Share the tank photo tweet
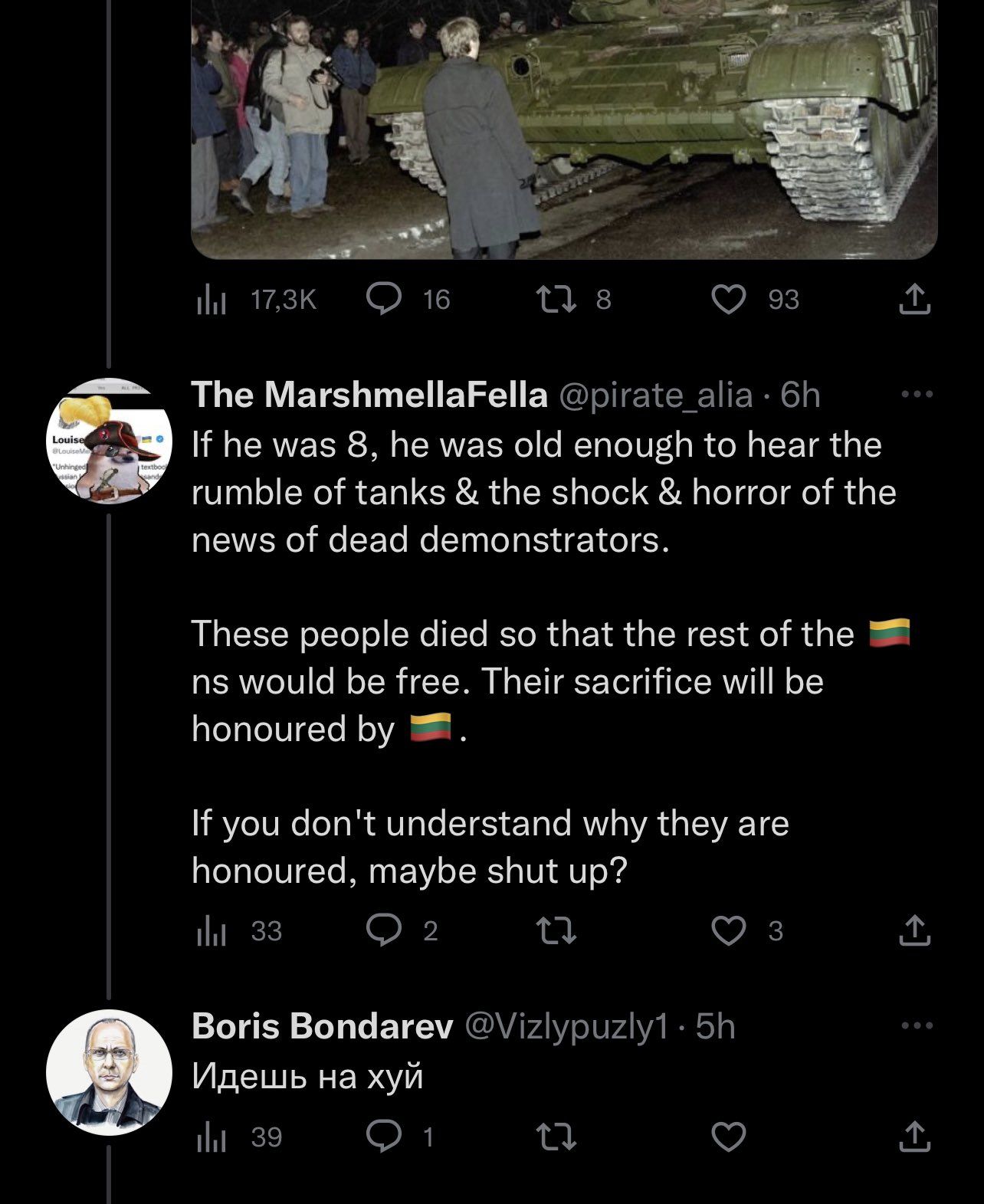This screenshot has height=1204, width=984. [914, 299]
